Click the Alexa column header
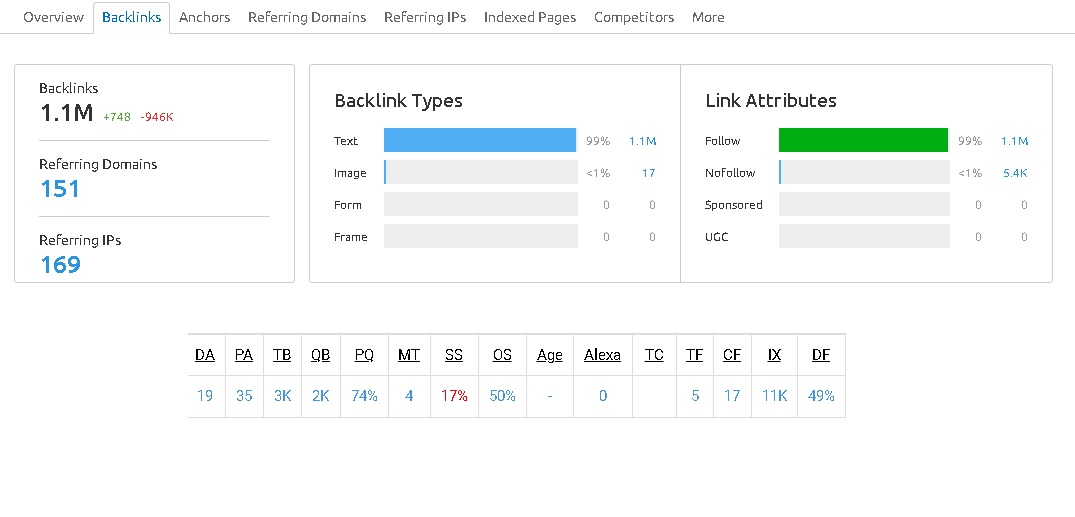 (x=603, y=354)
